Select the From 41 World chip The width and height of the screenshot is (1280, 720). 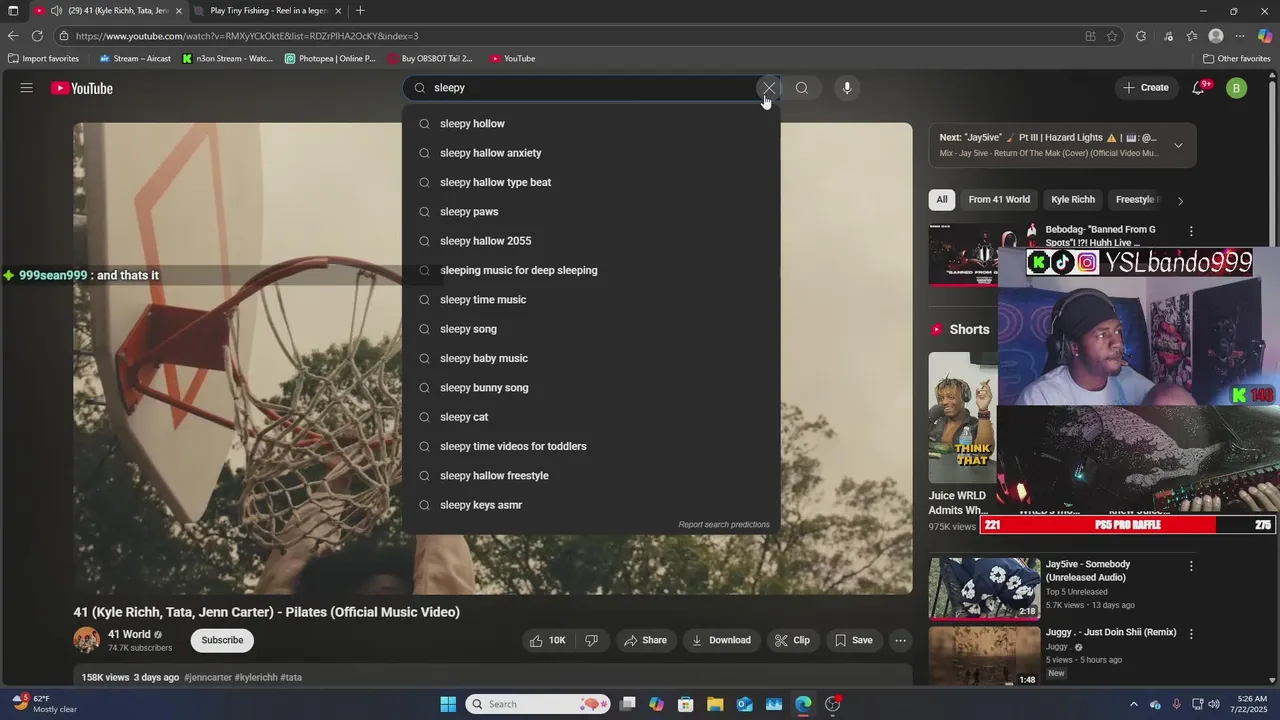pyautogui.click(x=999, y=199)
